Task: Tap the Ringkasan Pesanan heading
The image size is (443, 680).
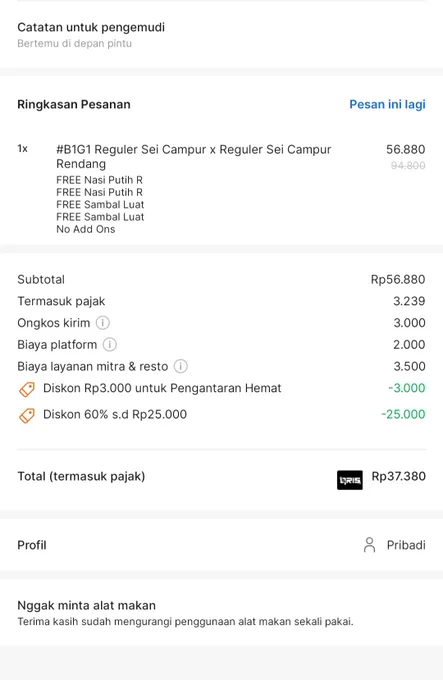Action: coord(74,105)
